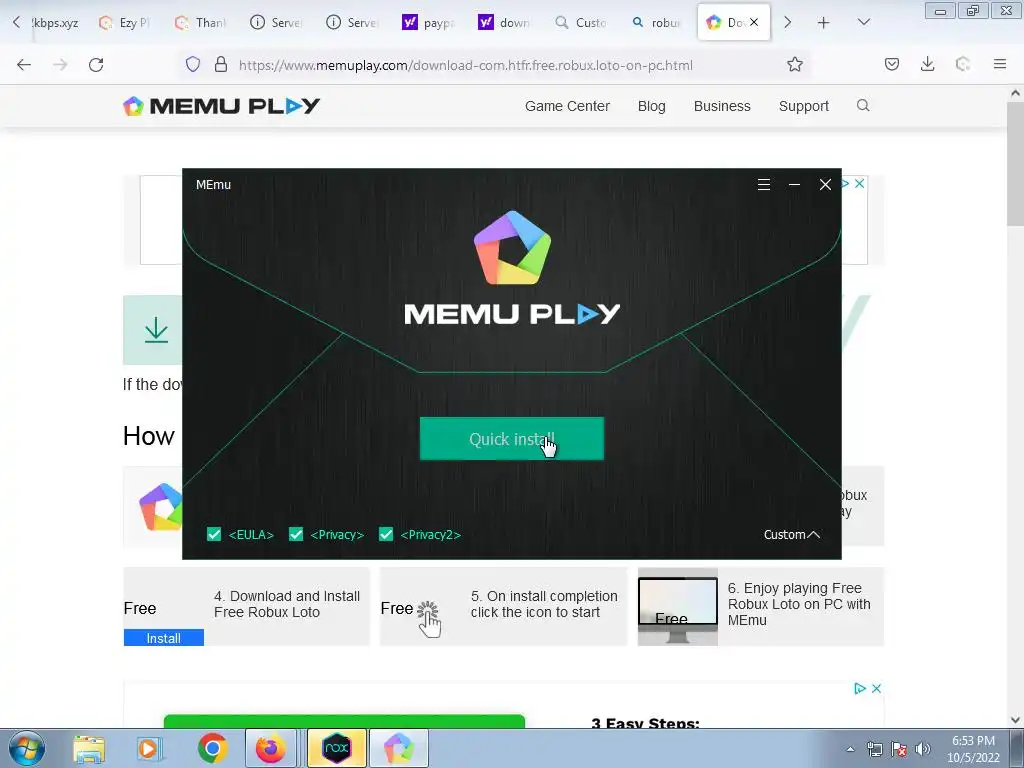Image resolution: width=1024 pixels, height=768 pixels.
Task: Go back with the browser back arrow
Action: coord(24,65)
